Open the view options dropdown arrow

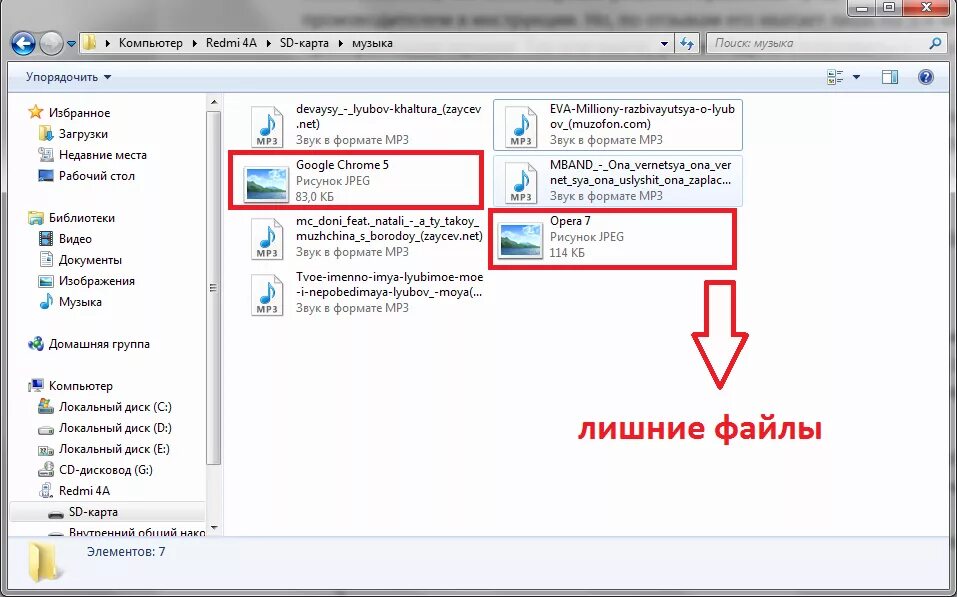856,77
